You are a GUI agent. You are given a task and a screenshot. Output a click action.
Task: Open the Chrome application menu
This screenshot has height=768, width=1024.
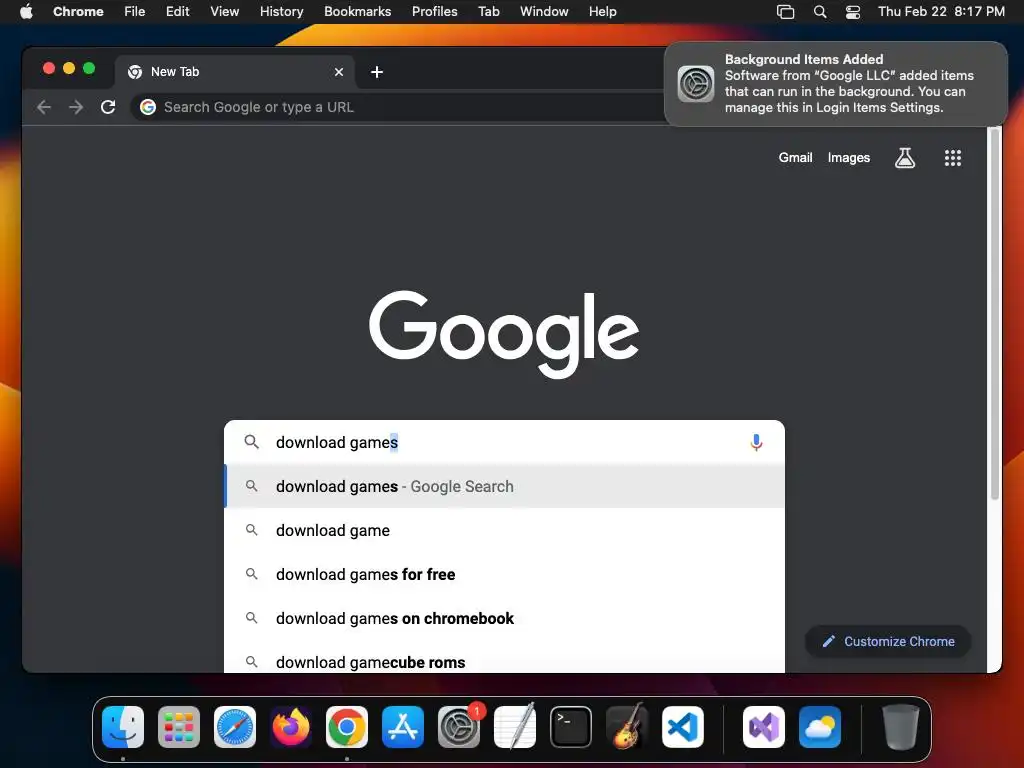(78, 12)
